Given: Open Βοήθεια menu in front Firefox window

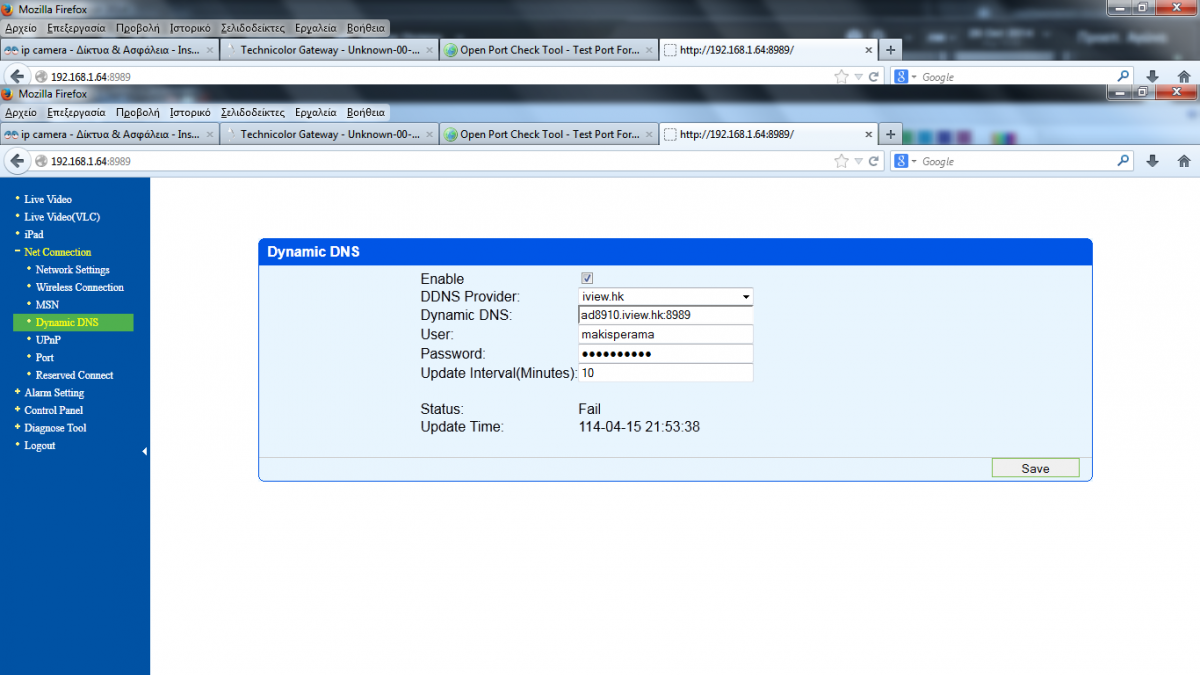Looking at the screenshot, I should [x=366, y=113].
